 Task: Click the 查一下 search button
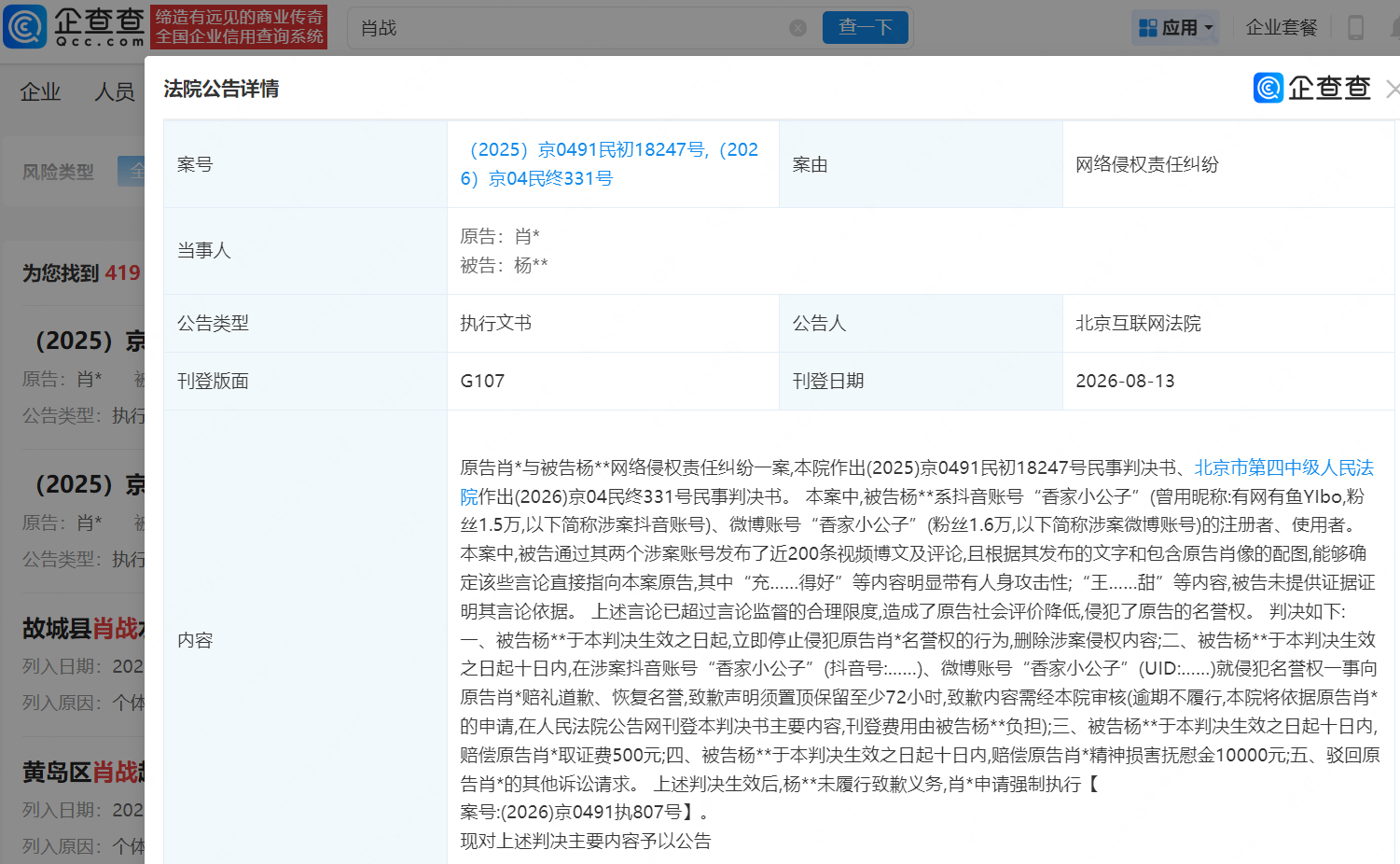coord(865,28)
